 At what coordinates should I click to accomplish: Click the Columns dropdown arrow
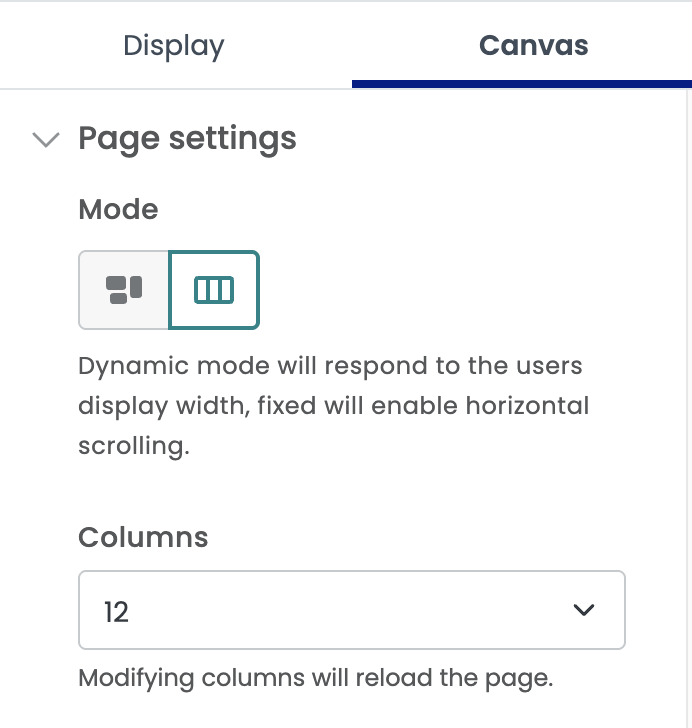tap(584, 610)
